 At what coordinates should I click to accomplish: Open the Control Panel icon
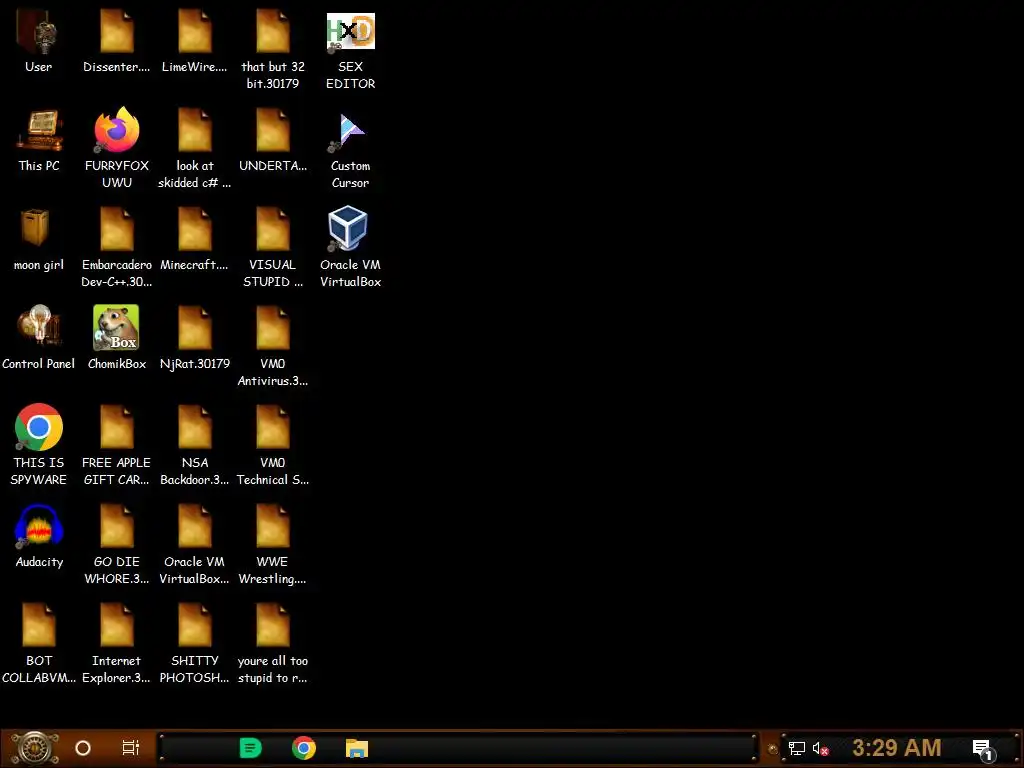point(39,338)
